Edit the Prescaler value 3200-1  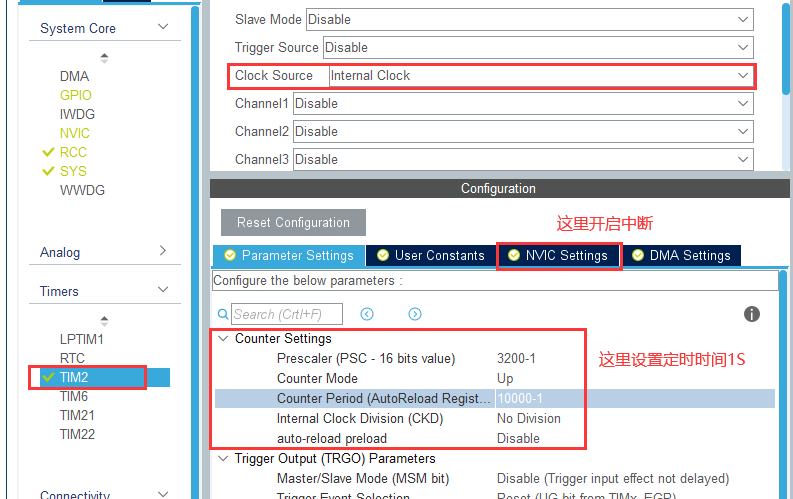coord(516,358)
